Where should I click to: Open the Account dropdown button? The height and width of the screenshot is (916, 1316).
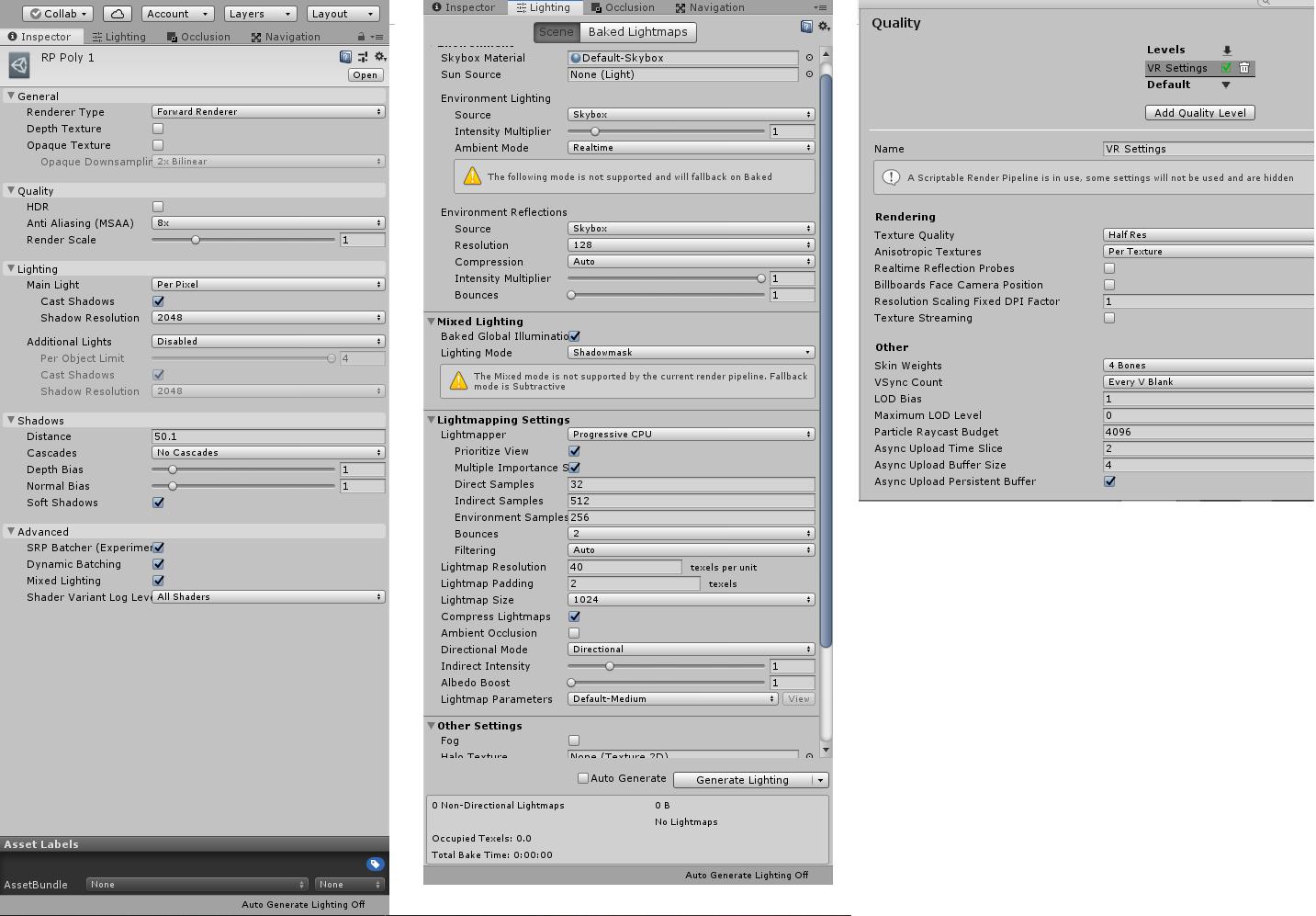(177, 14)
